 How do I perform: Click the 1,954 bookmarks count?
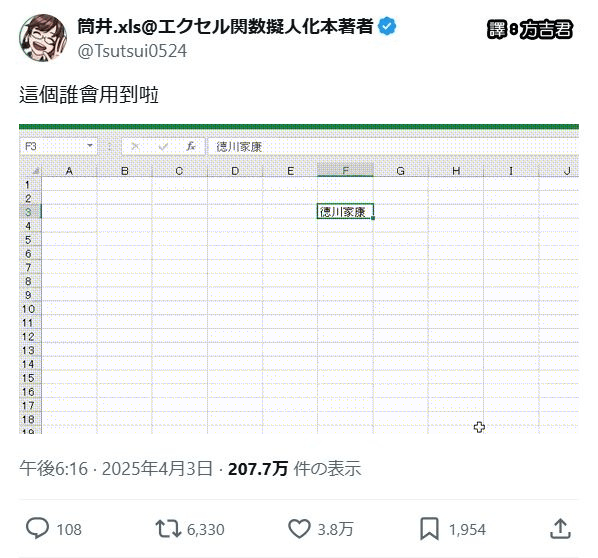point(467,529)
